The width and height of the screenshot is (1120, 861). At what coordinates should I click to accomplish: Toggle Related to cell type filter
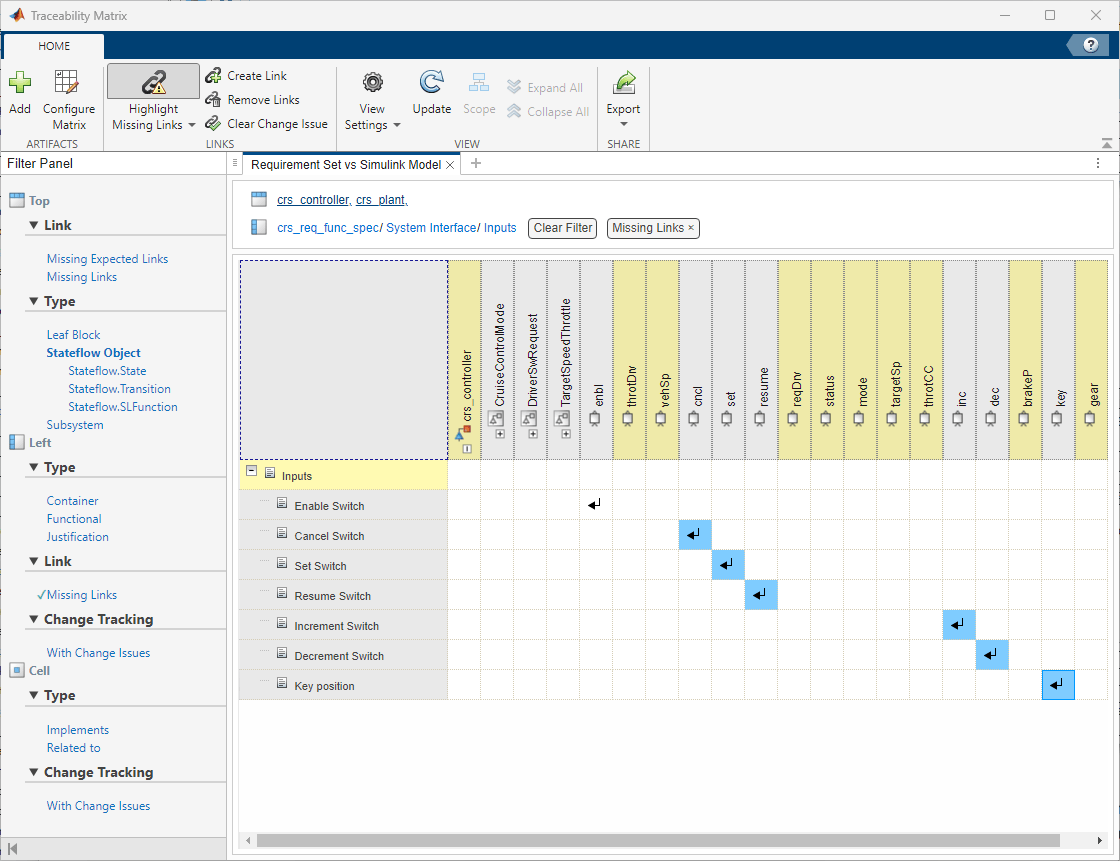click(x=73, y=748)
